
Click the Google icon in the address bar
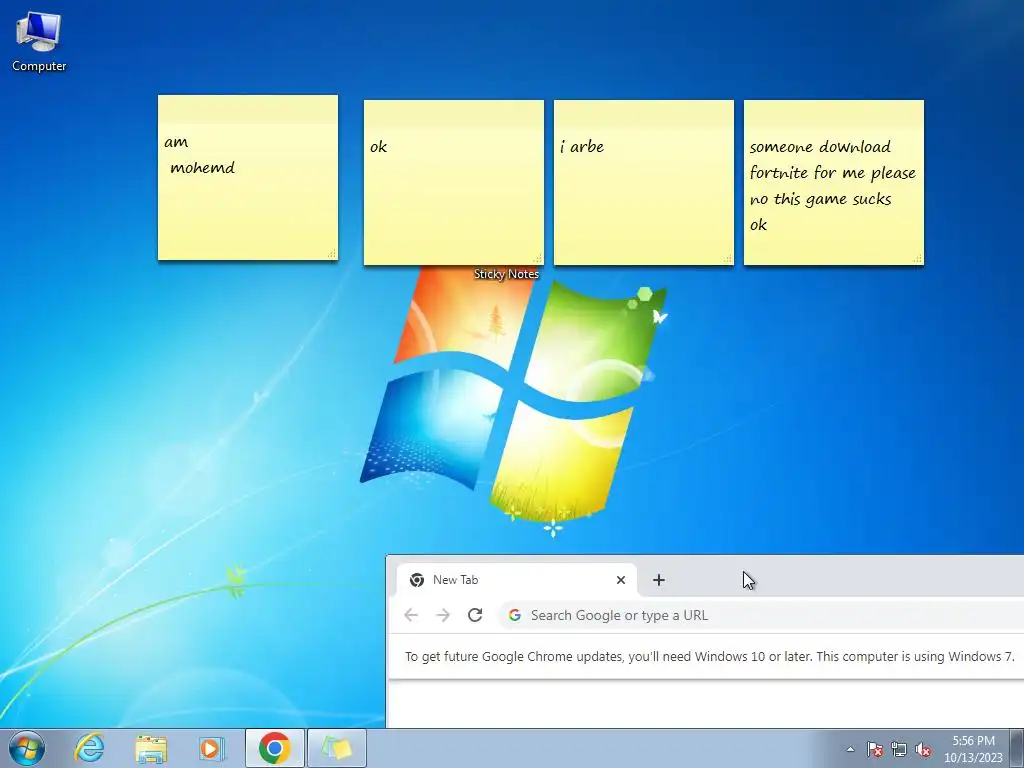(x=515, y=615)
